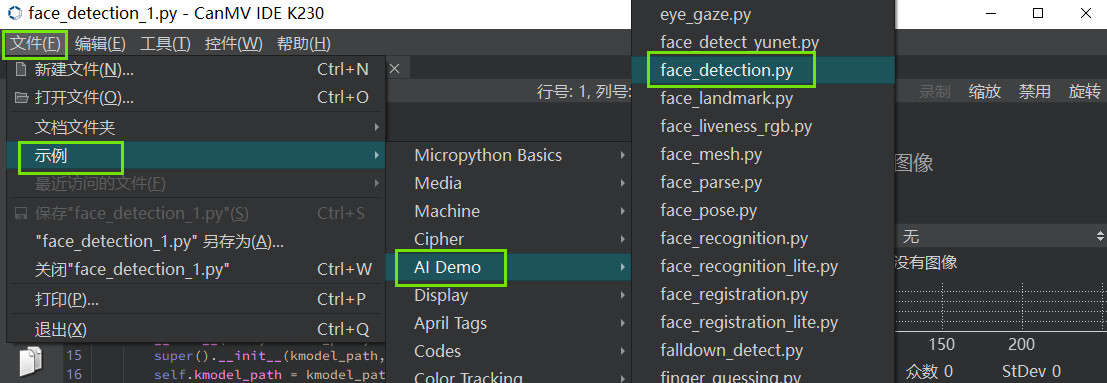Click the new file document icon
This screenshot has height=383, width=1107.
(21, 69)
